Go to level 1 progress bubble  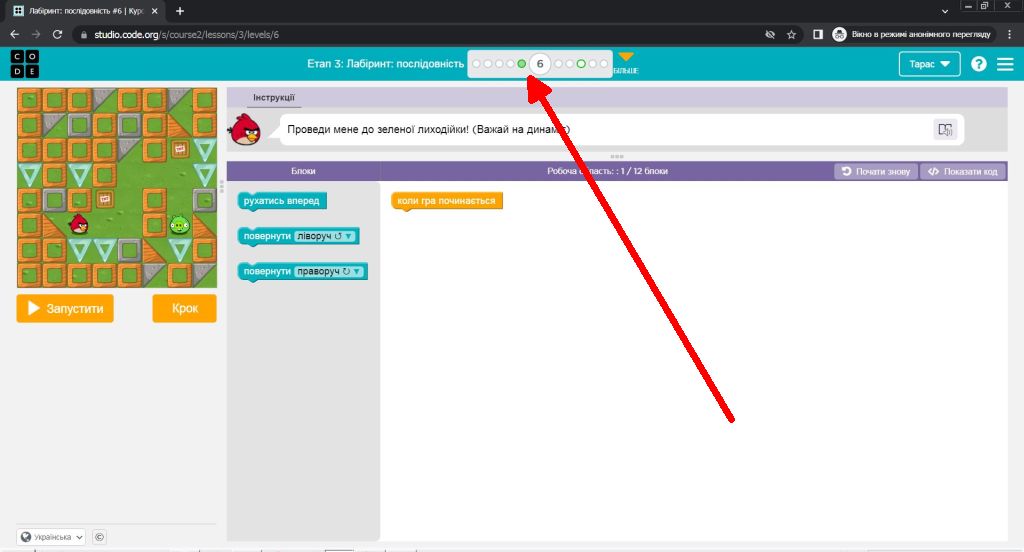(x=476, y=64)
